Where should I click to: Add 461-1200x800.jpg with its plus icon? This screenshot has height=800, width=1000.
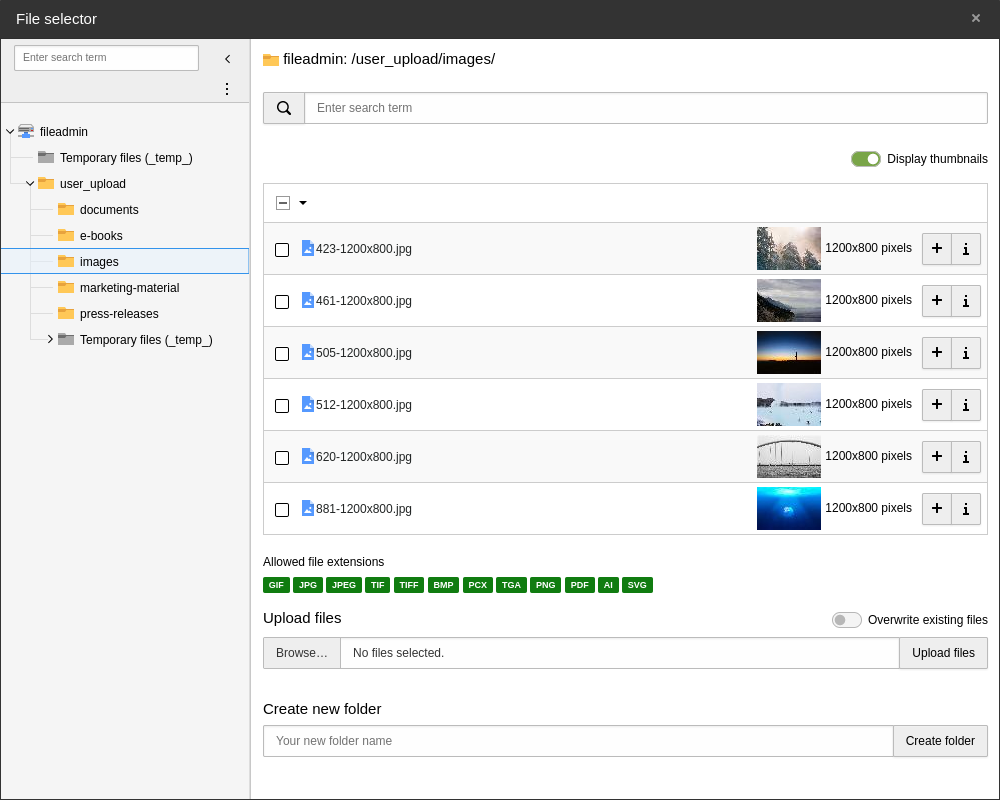[937, 300]
